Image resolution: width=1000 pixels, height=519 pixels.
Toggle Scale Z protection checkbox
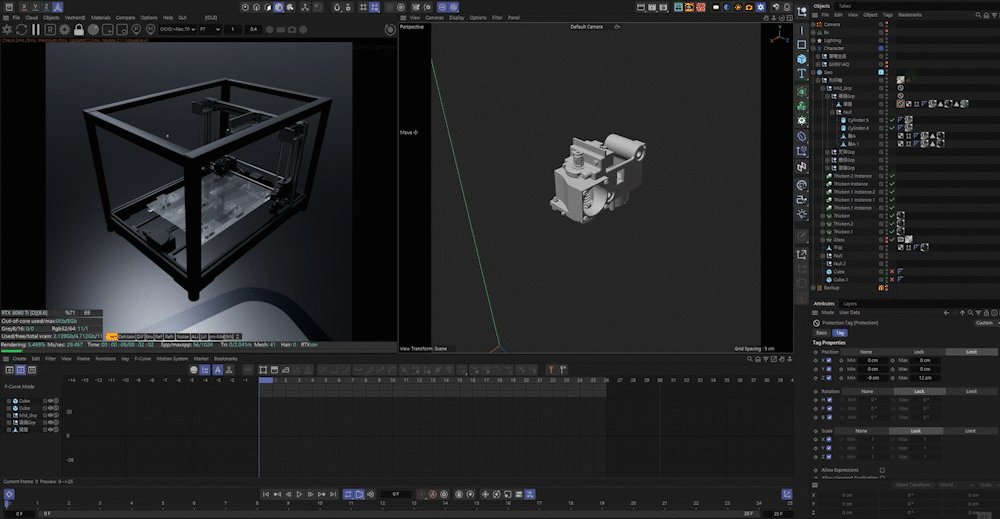pos(829,456)
